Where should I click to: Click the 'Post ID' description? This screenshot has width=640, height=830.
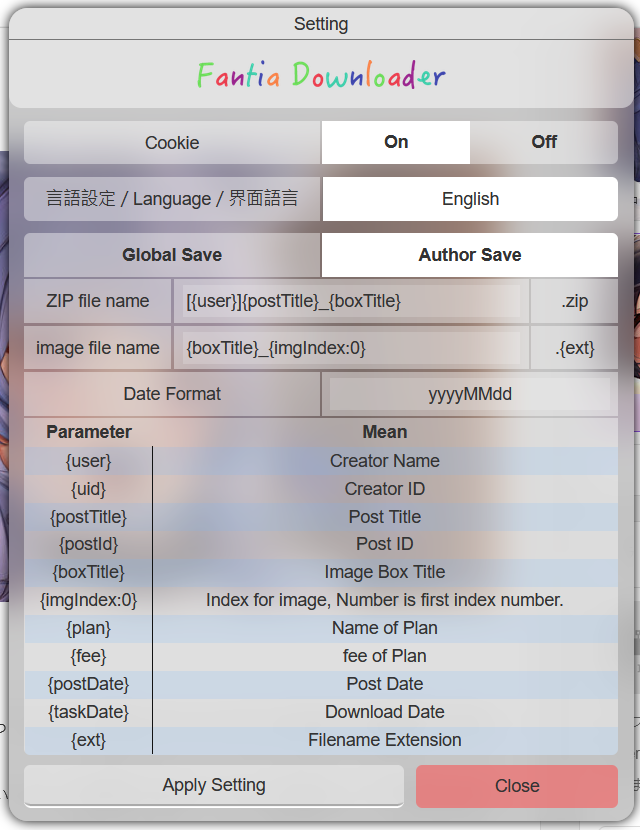pyautogui.click(x=385, y=544)
